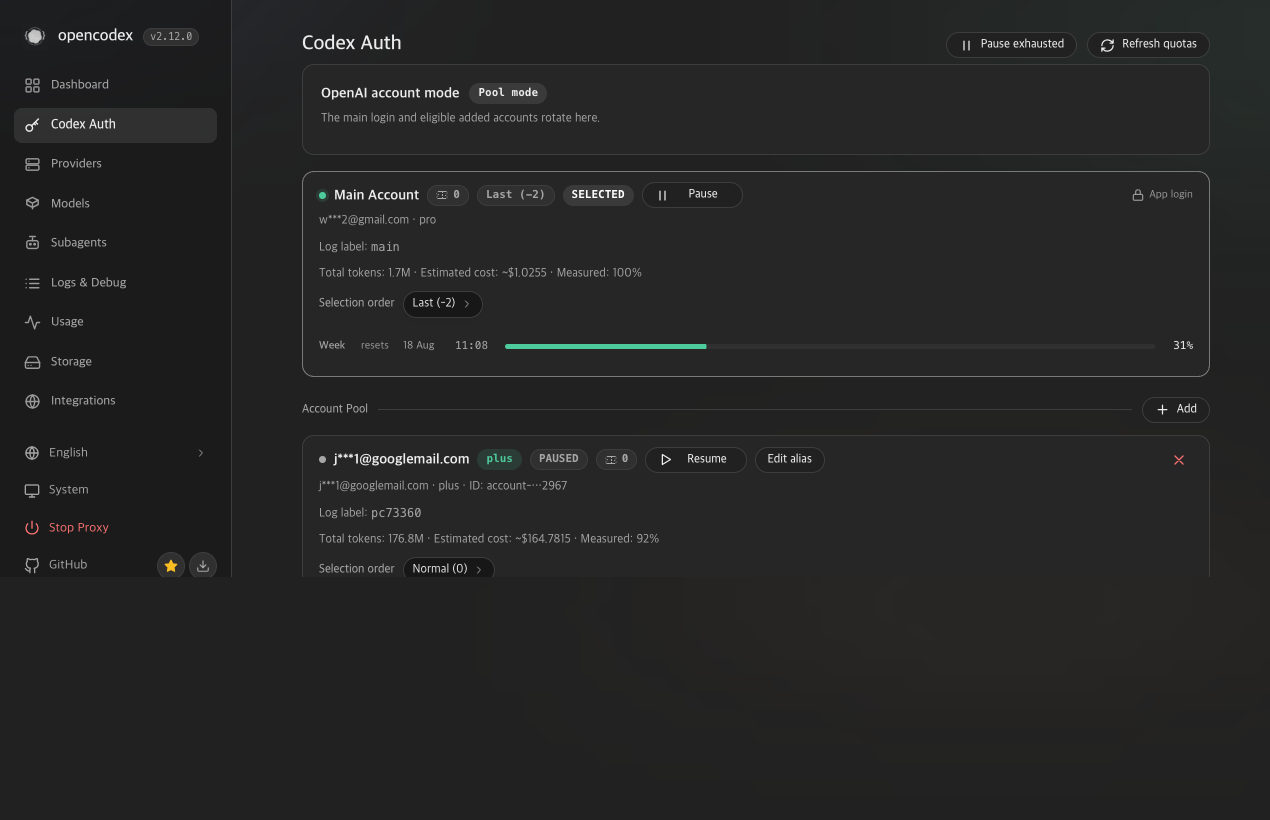Click Log label value main
1270x820 pixels.
[x=385, y=247]
